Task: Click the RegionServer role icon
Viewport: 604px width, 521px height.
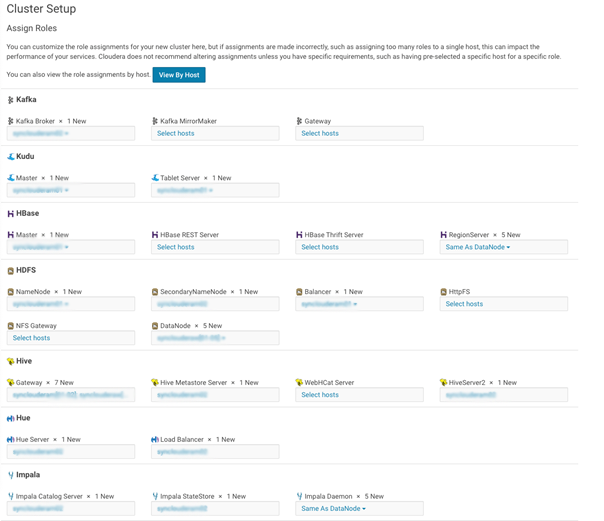Action: coord(444,235)
